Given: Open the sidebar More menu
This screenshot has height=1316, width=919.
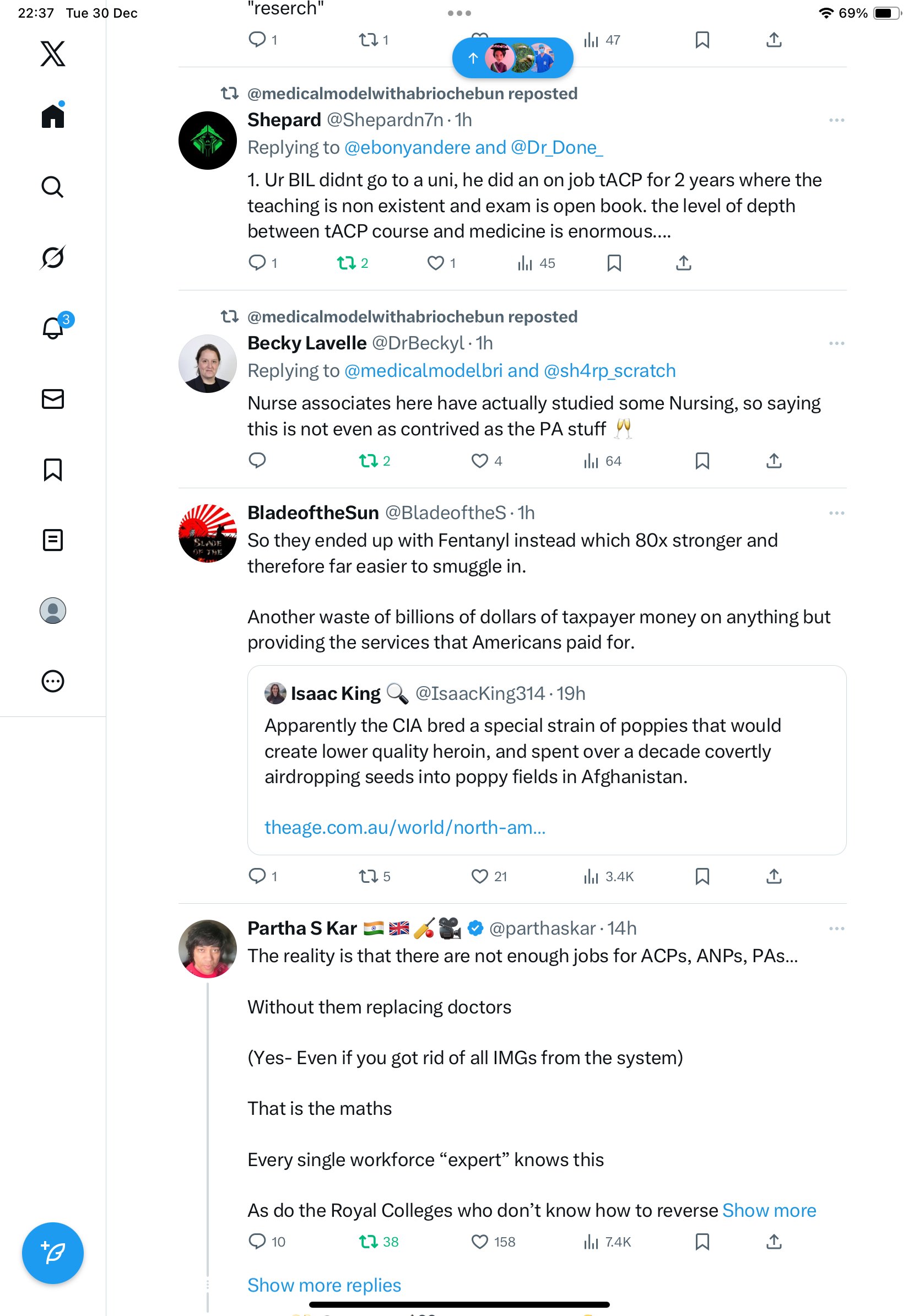Looking at the screenshot, I should click(53, 682).
